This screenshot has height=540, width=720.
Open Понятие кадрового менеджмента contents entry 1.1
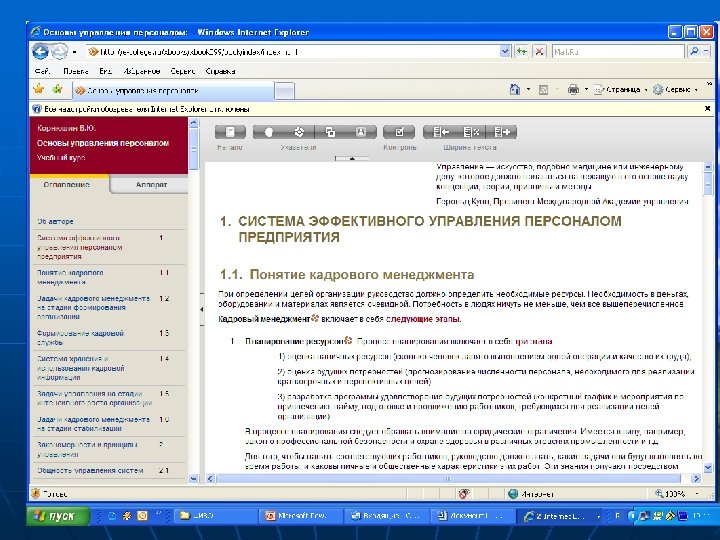[x=70, y=277]
